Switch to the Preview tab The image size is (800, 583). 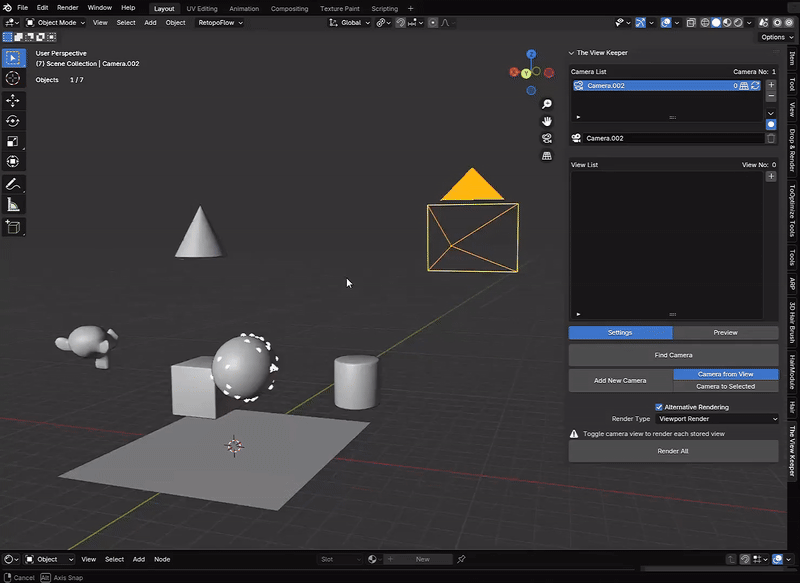point(726,333)
